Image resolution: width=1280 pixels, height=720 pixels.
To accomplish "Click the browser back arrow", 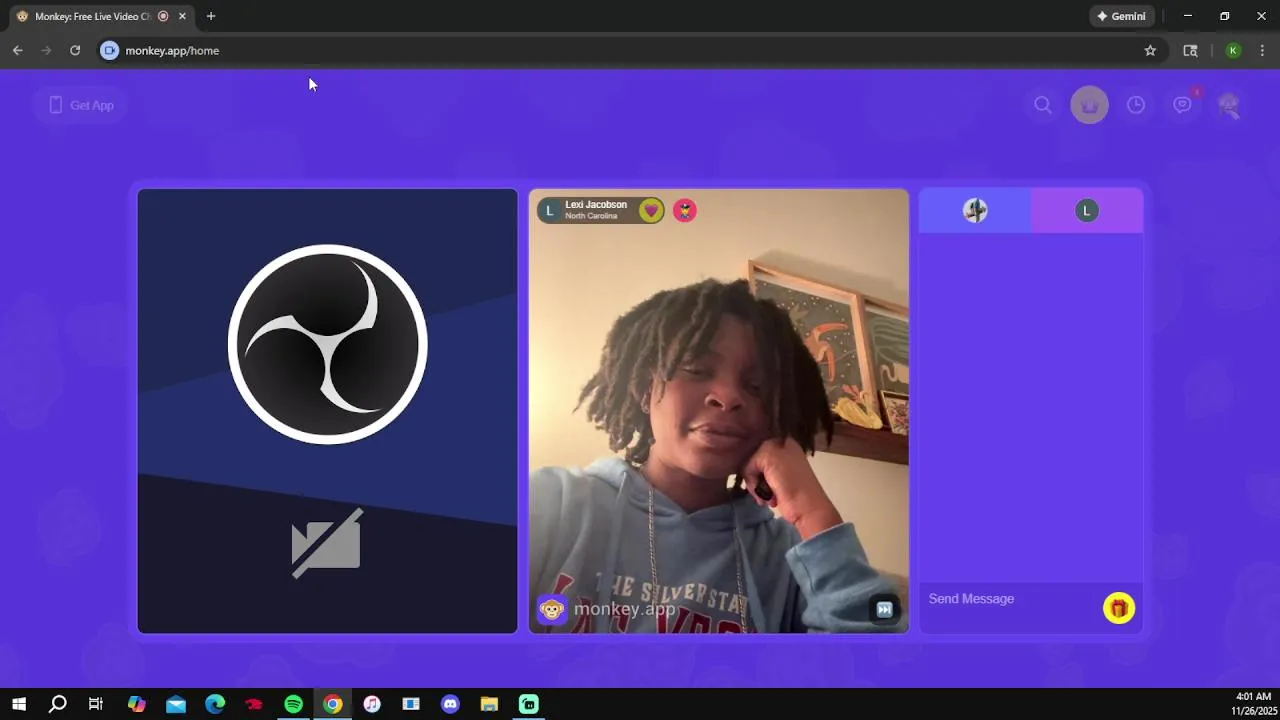I will point(18,50).
